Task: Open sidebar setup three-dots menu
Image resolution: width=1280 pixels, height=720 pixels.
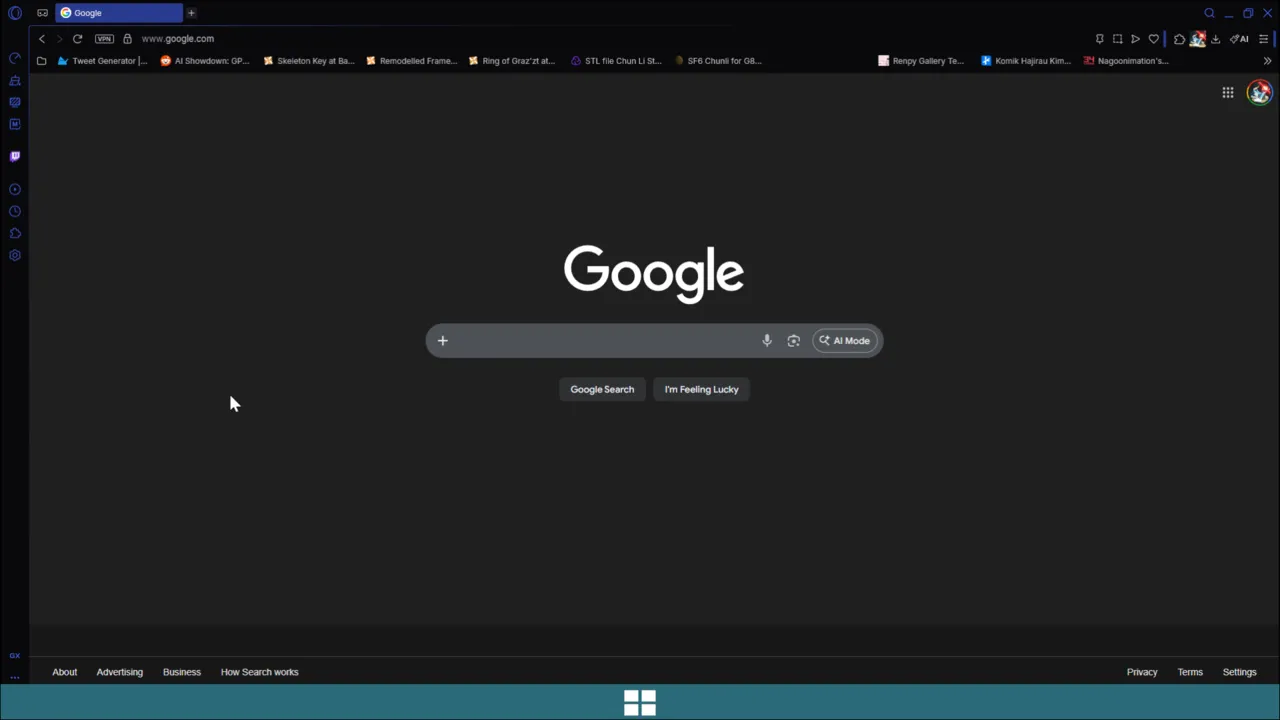Action: click(14, 677)
